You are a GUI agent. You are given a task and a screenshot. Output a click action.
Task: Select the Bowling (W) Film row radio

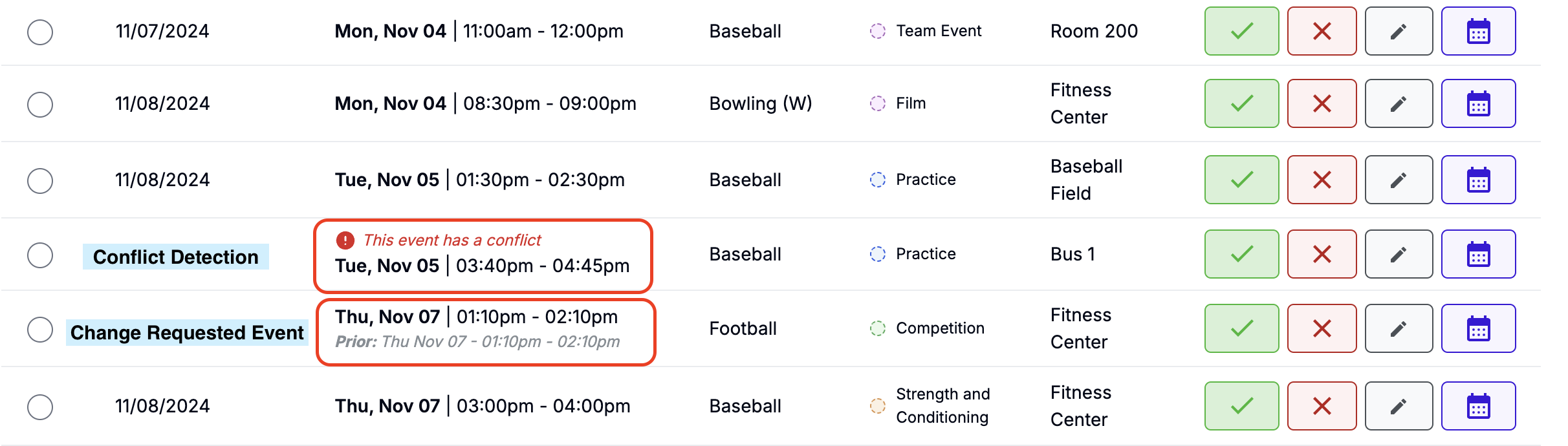point(40,104)
